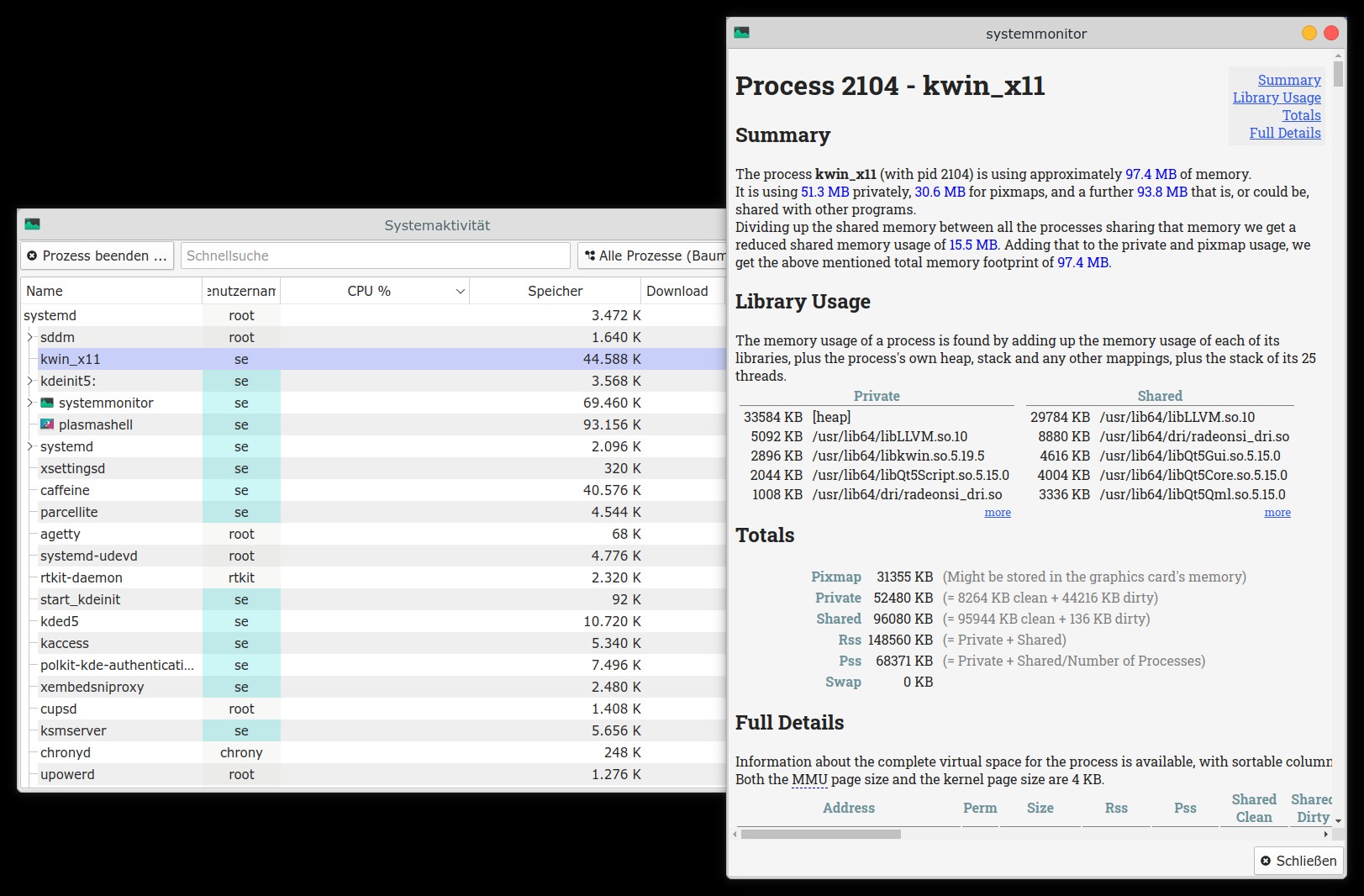Screen dimensions: 1364x896
Task: Click the Swap totals label
Action: 843,682
